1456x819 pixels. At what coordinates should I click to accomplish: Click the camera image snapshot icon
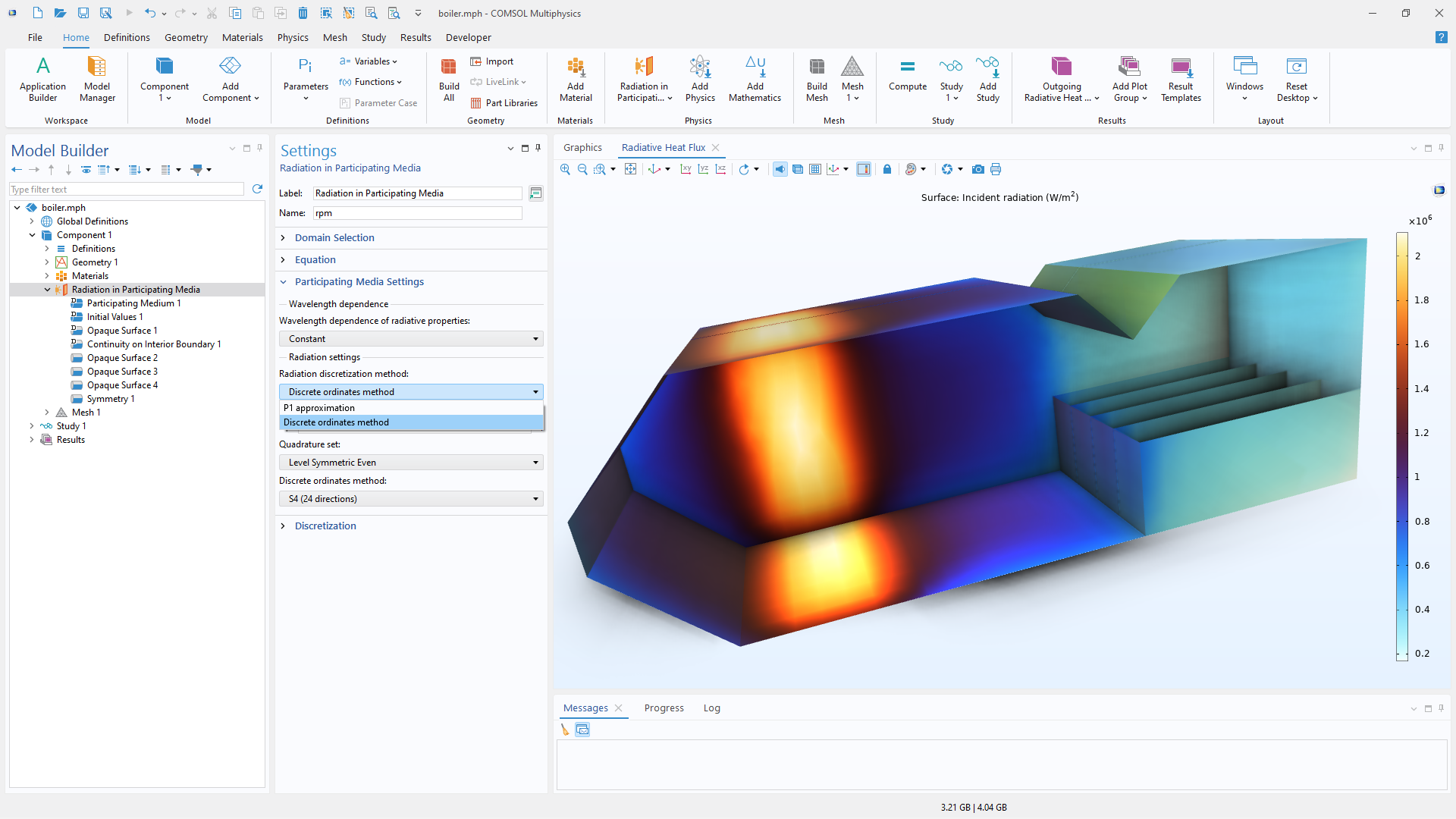pyautogui.click(x=978, y=169)
